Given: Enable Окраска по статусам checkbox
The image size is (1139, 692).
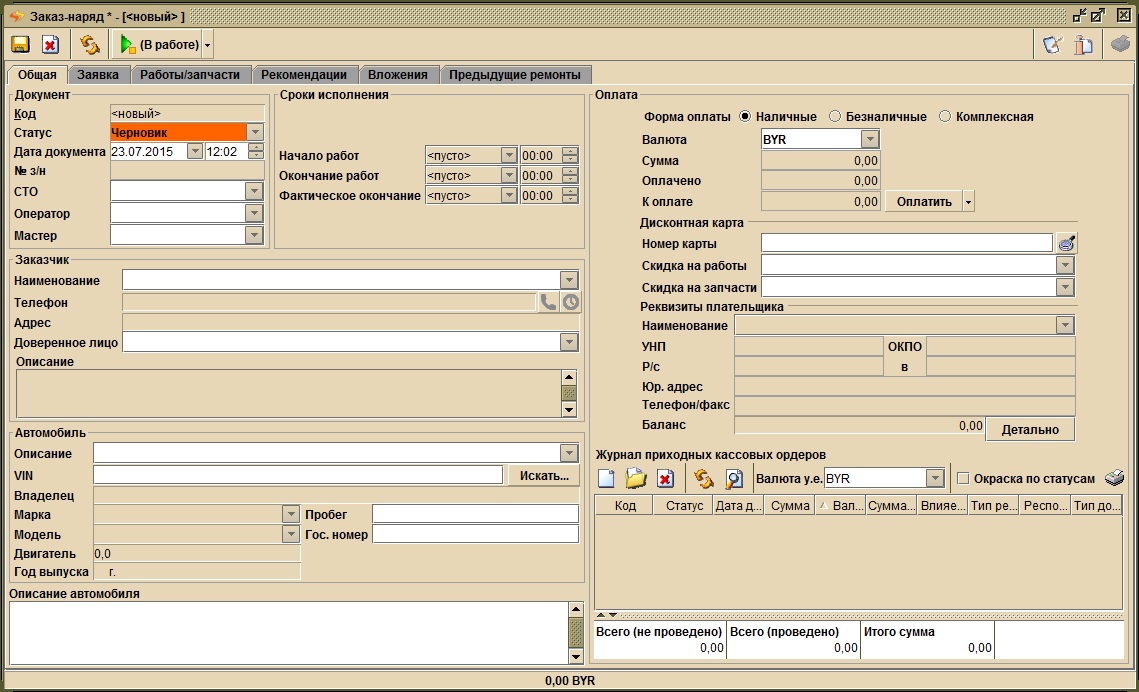Looking at the screenshot, I should coord(963,479).
